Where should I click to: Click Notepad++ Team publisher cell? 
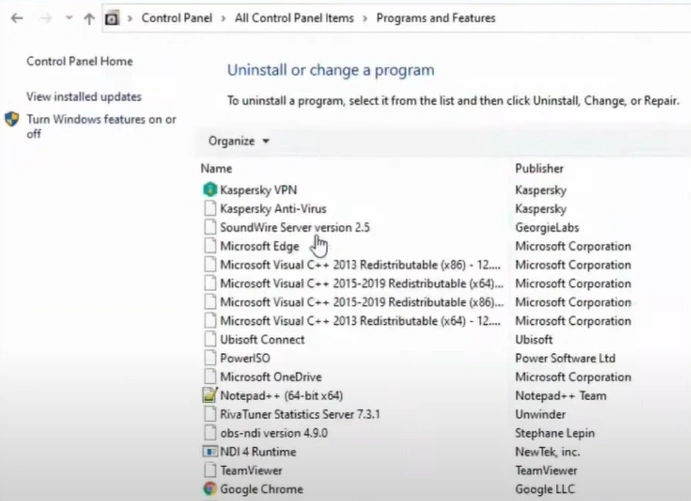(x=561, y=396)
